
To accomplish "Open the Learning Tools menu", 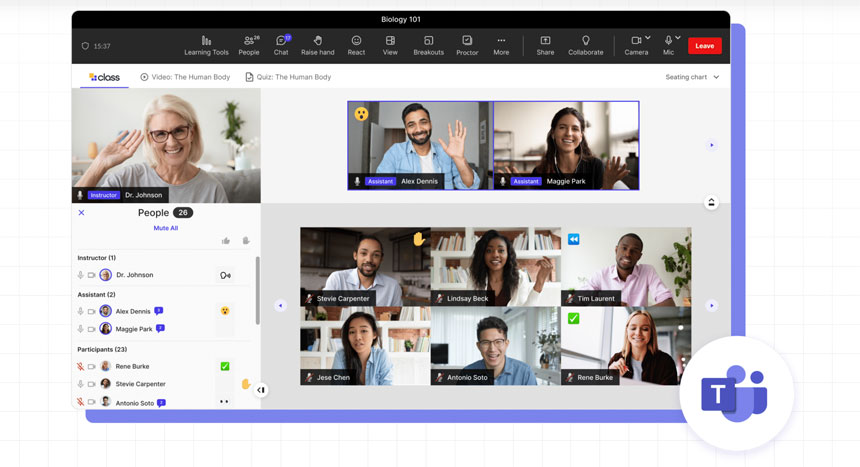I will [206, 45].
